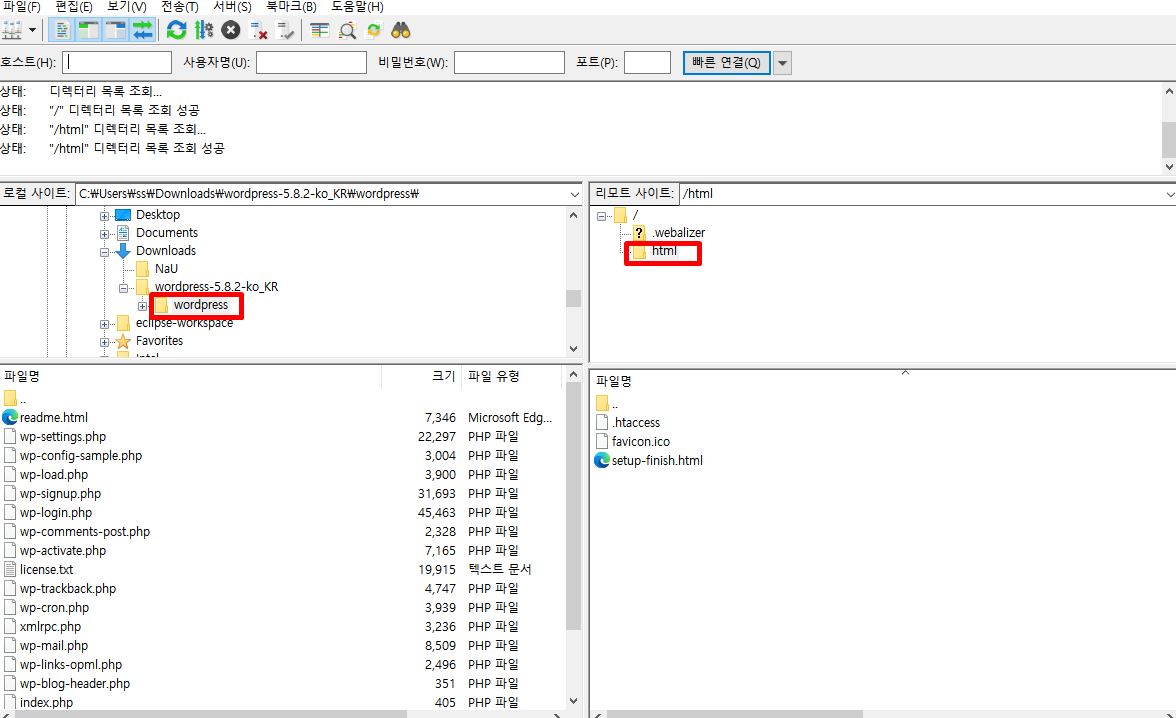1176x718 pixels.
Task: Open the directory listing filters dialog
Action: 320,31
